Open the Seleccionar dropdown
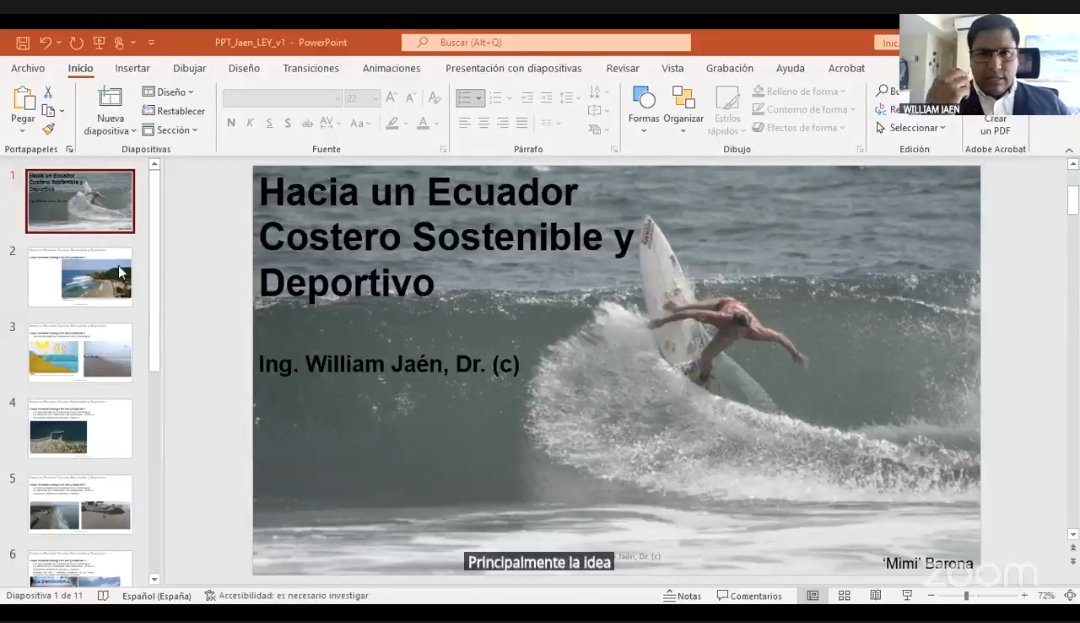1080x623 pixels. click(911, 128)
